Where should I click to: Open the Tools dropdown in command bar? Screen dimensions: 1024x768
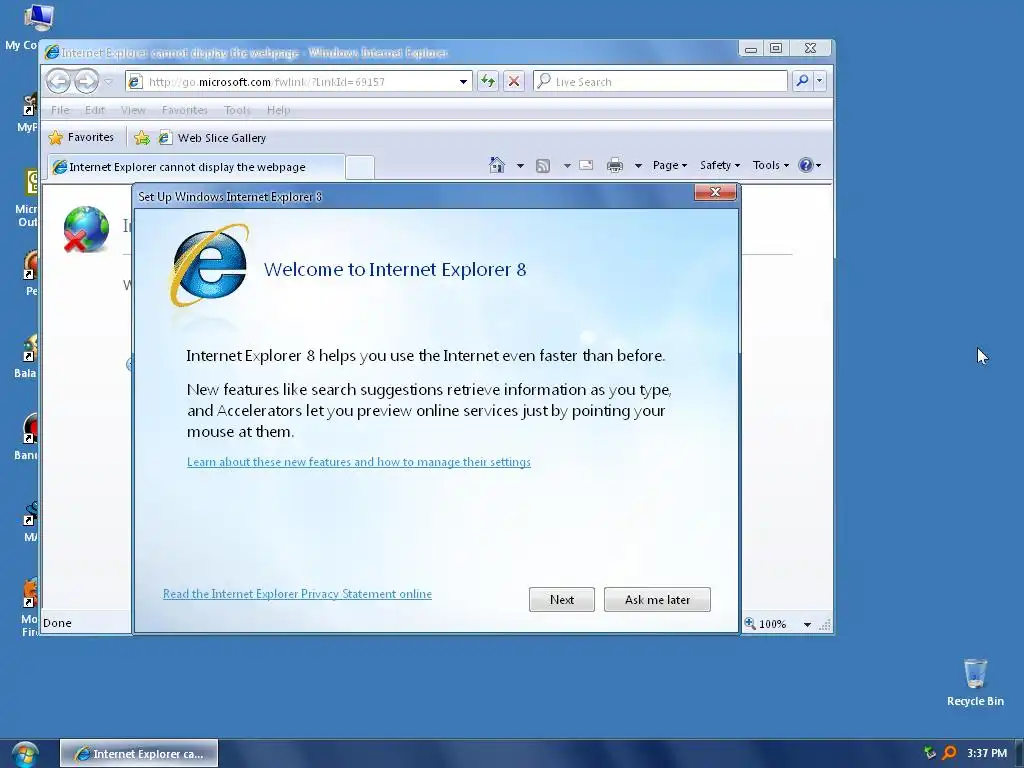pyautogui.click(x=771, y=165)
